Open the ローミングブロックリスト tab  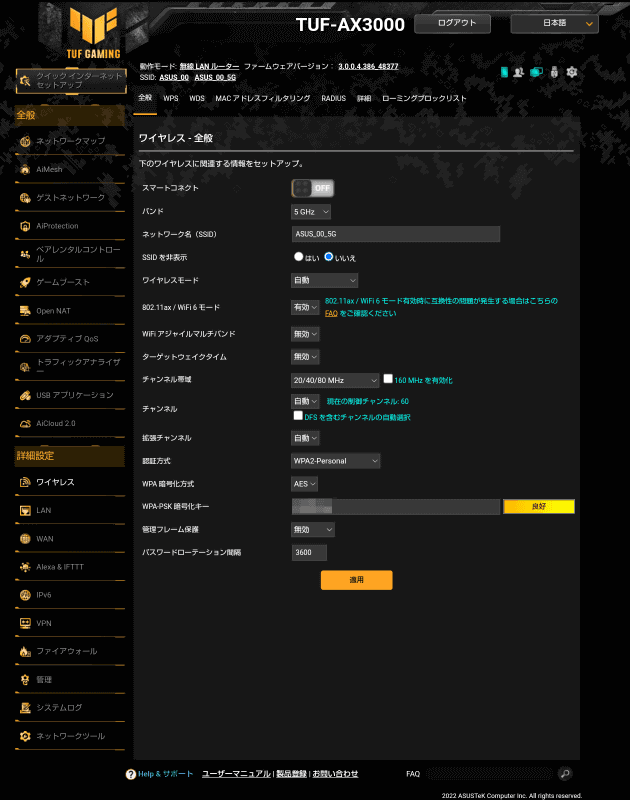(x=424, y=98)
